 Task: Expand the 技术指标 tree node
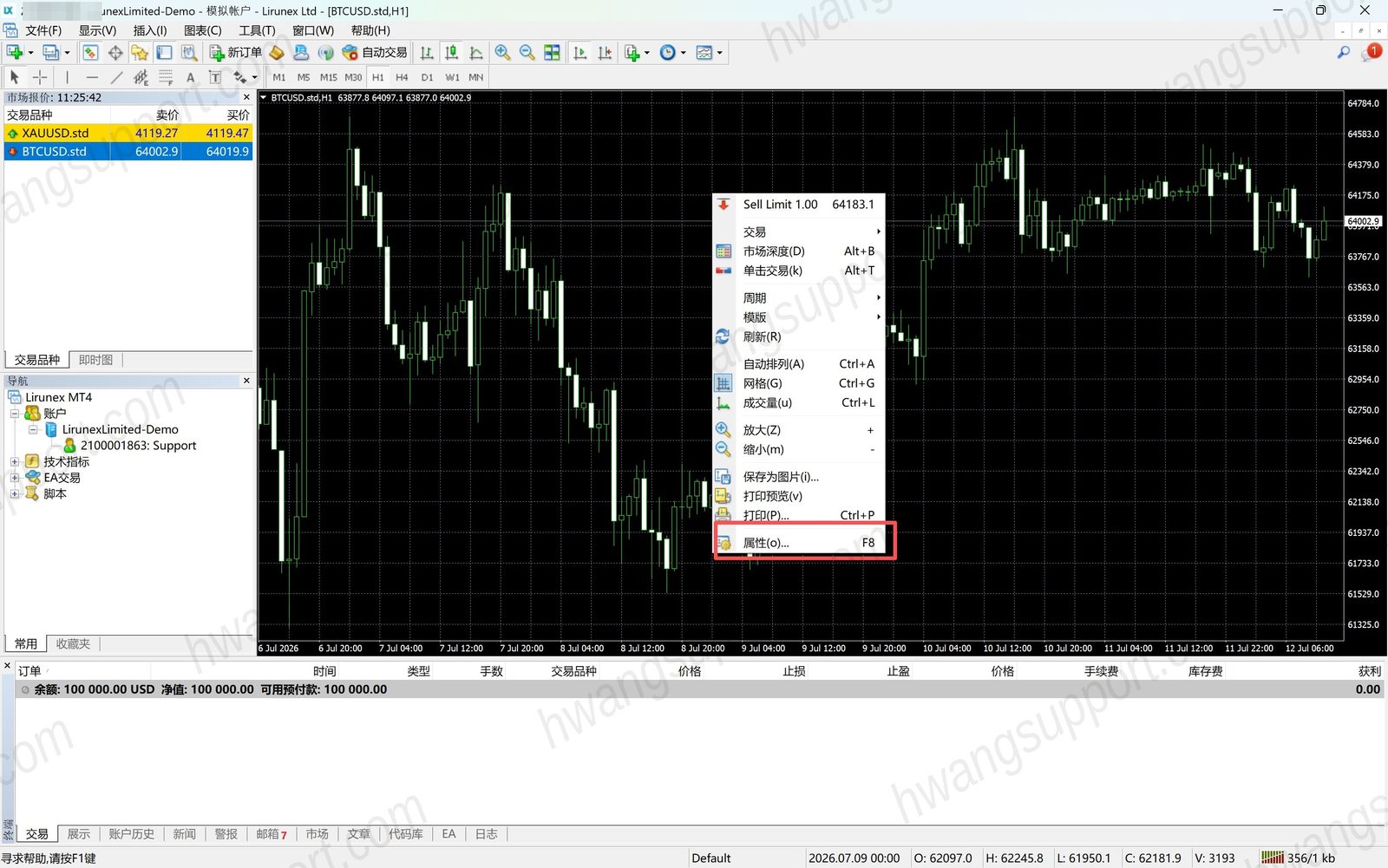point(15,461)
